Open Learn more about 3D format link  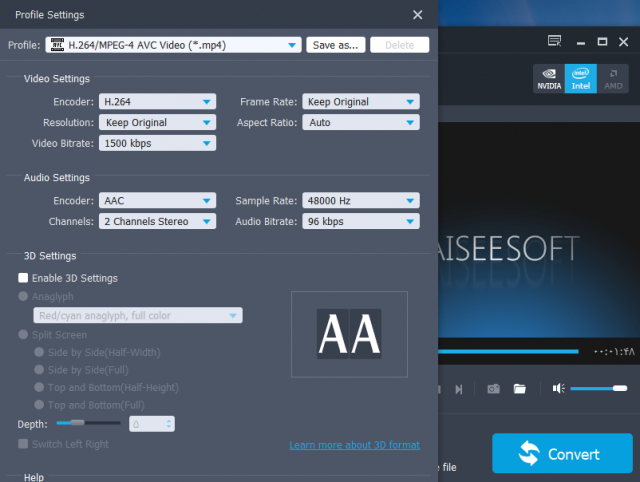(354, 445)
